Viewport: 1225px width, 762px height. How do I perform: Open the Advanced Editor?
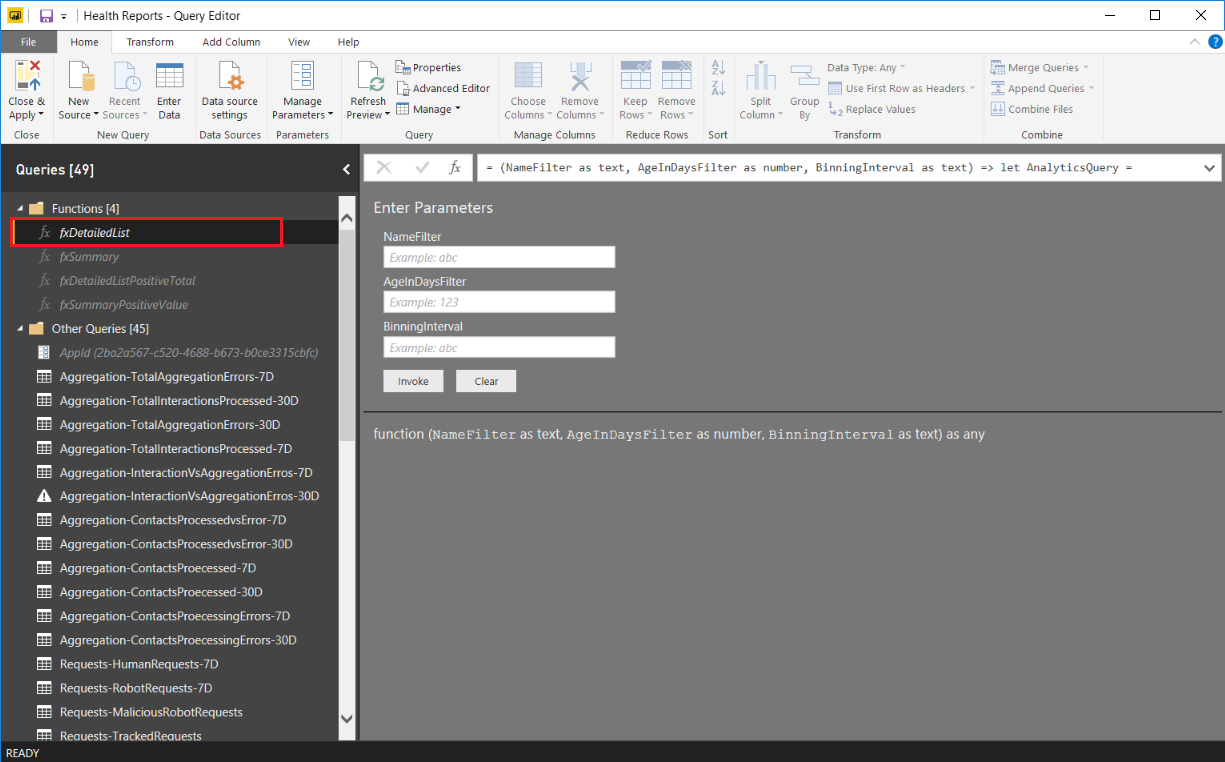(x=443, y=88)
